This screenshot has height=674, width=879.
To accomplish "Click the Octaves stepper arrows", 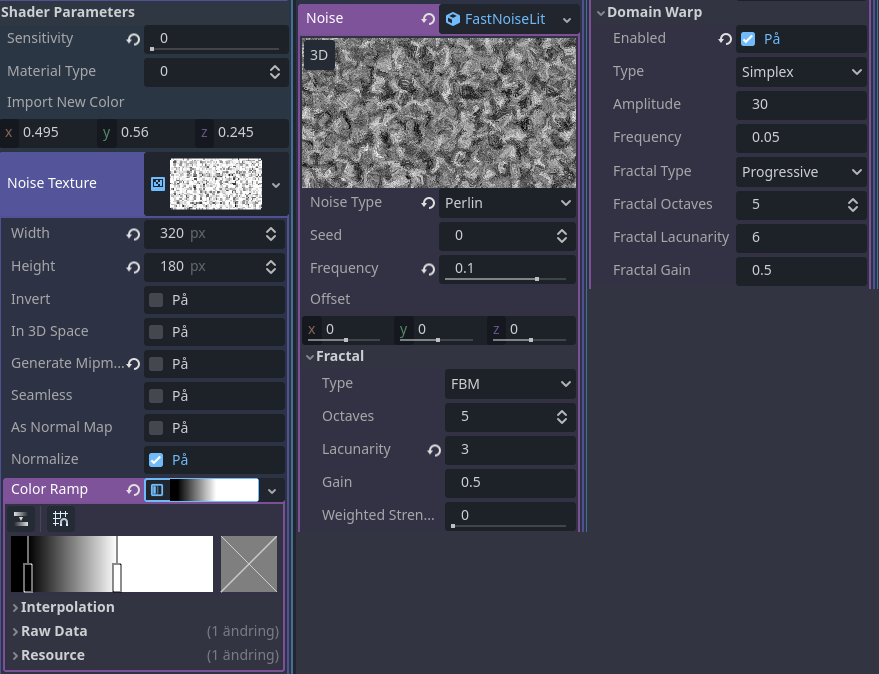I will (x=562, y=417).
